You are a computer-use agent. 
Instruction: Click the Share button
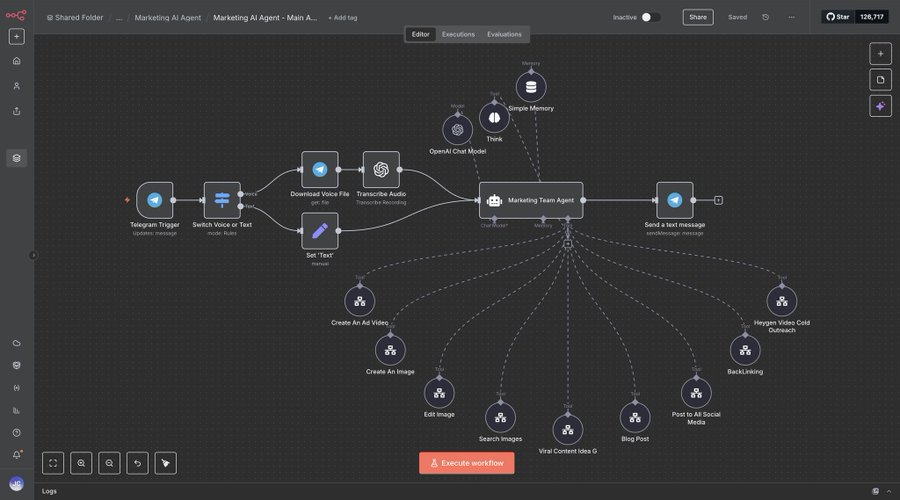(698, 17)
